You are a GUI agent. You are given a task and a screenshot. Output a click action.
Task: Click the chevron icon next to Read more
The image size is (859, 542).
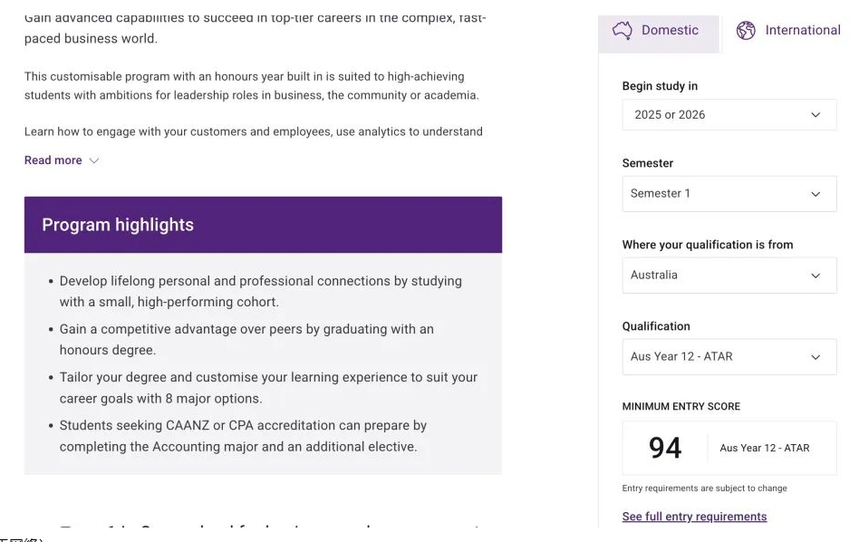[94, 161]
